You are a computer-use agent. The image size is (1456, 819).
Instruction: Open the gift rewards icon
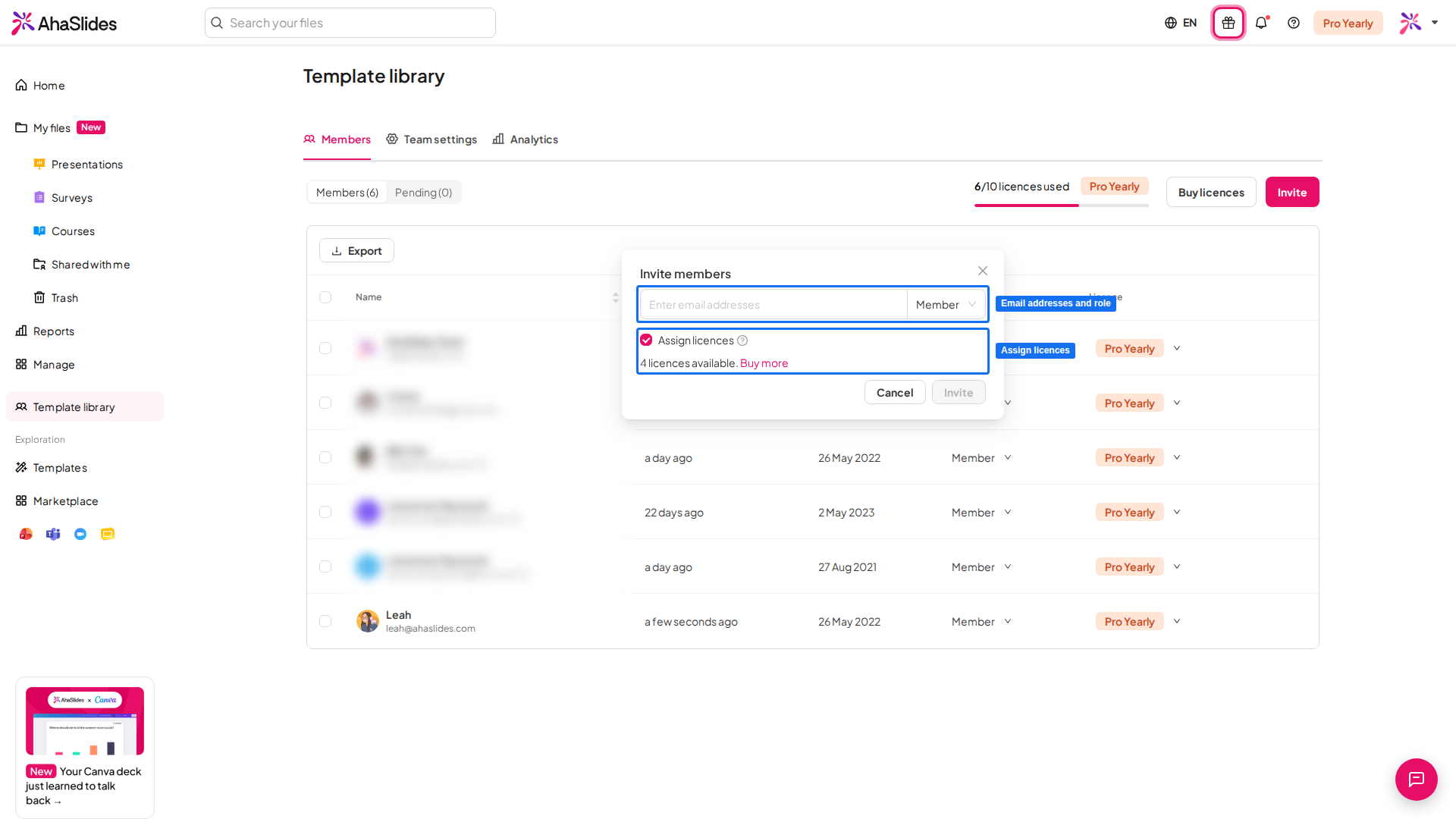coord(1228,23)
